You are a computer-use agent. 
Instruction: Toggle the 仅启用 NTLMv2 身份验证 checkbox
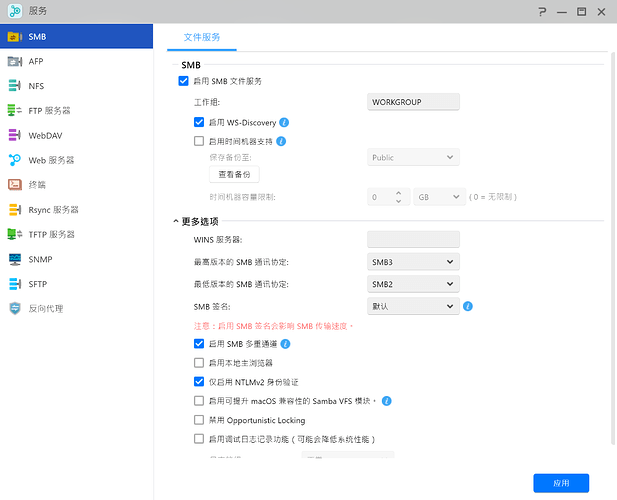tap(199, 382)
